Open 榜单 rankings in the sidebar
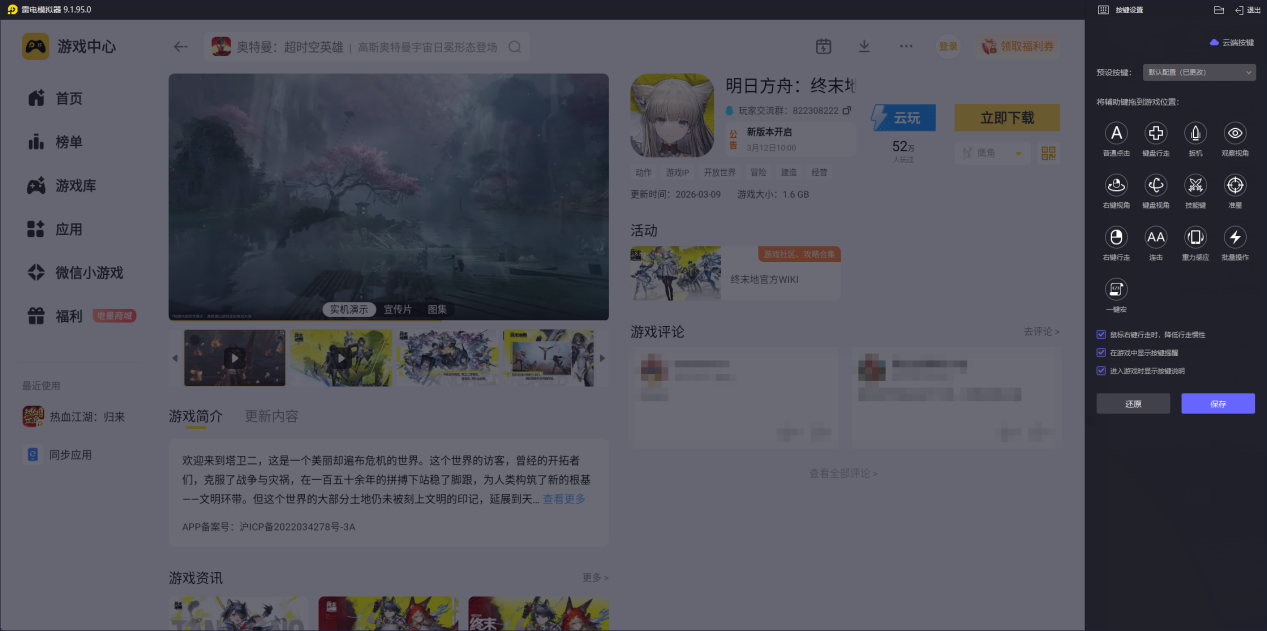 point(69,142)
